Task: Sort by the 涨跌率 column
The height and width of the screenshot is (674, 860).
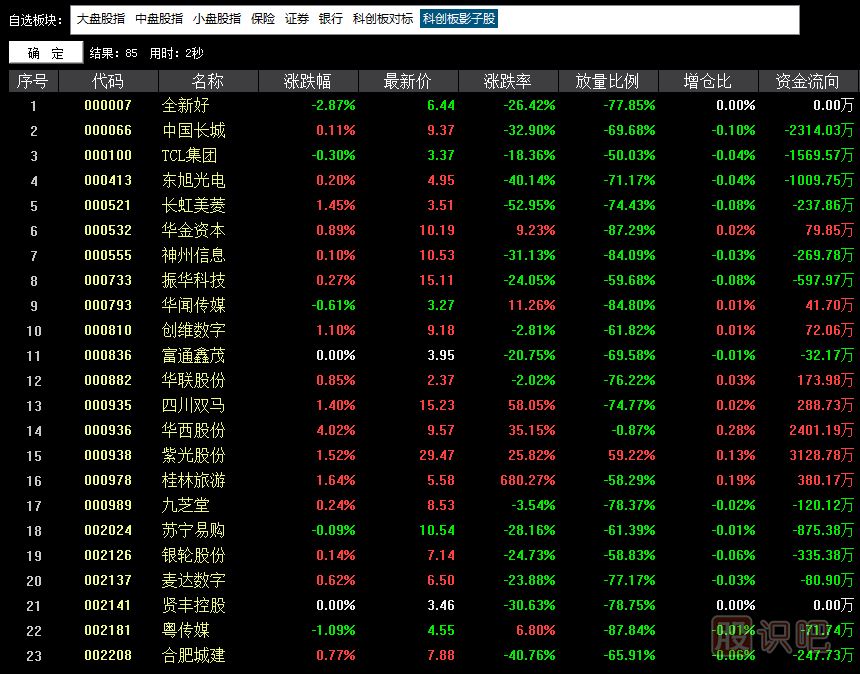Action: tap(506, 81)
